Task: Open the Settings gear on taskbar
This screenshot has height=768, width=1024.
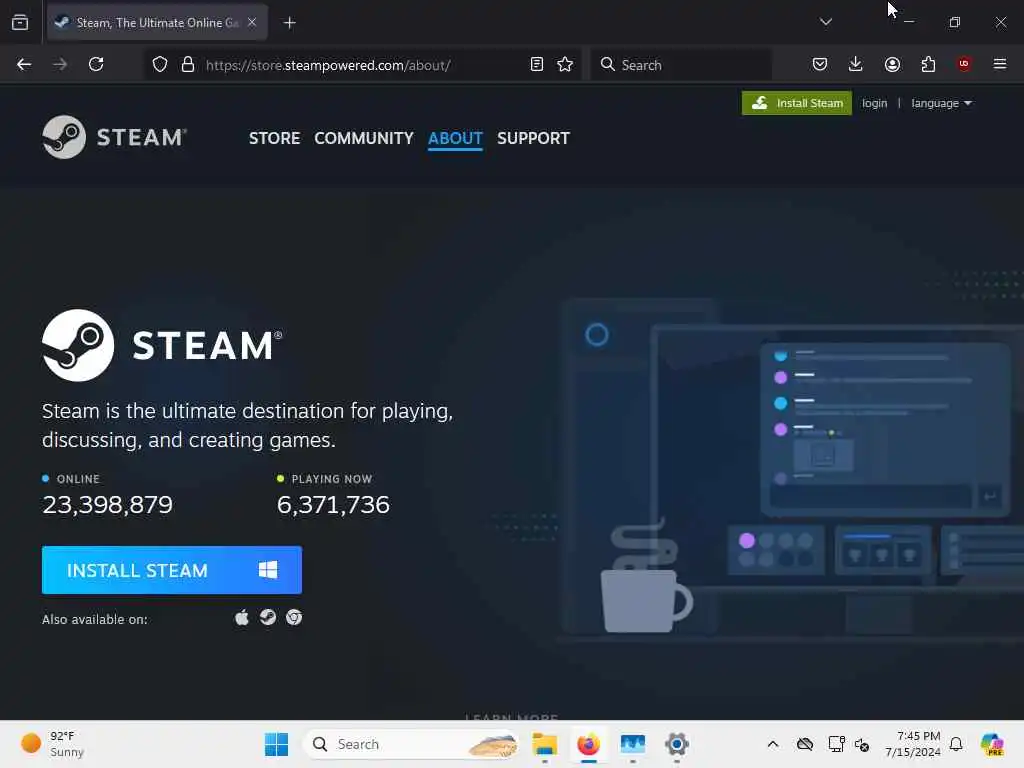Action: [677, 744]
